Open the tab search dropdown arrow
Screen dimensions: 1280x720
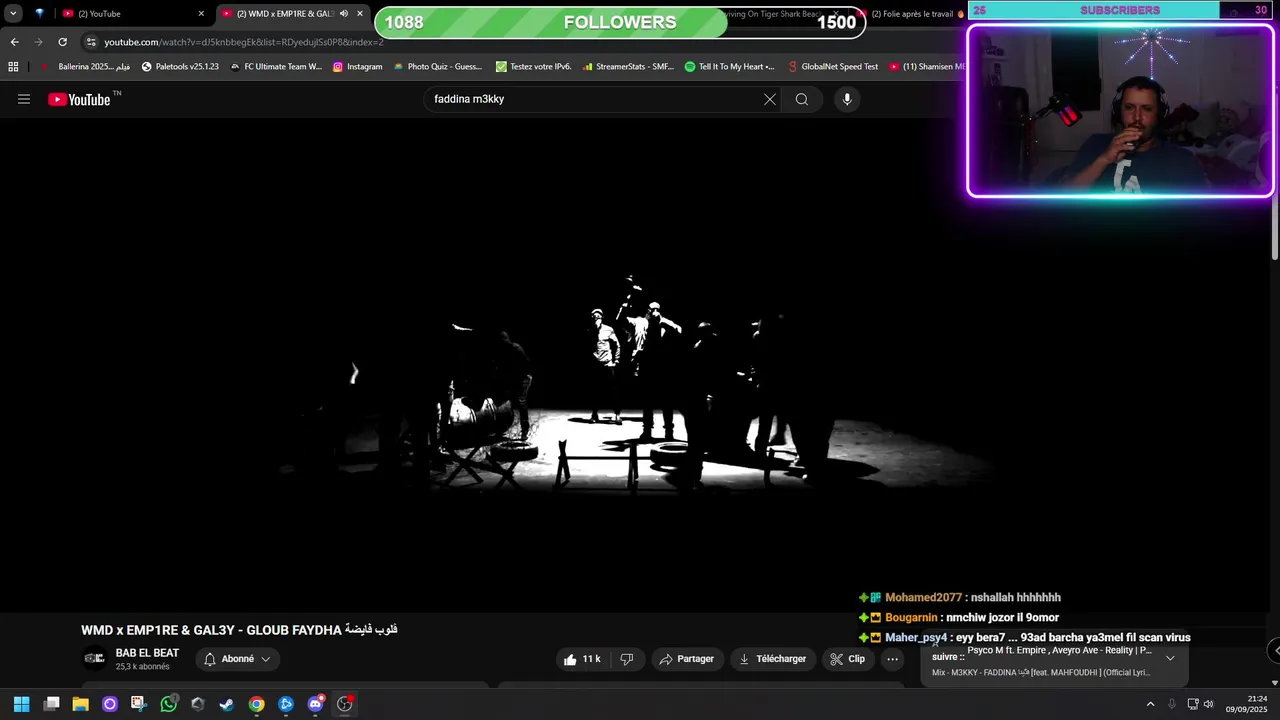click(x=13, y=14)
